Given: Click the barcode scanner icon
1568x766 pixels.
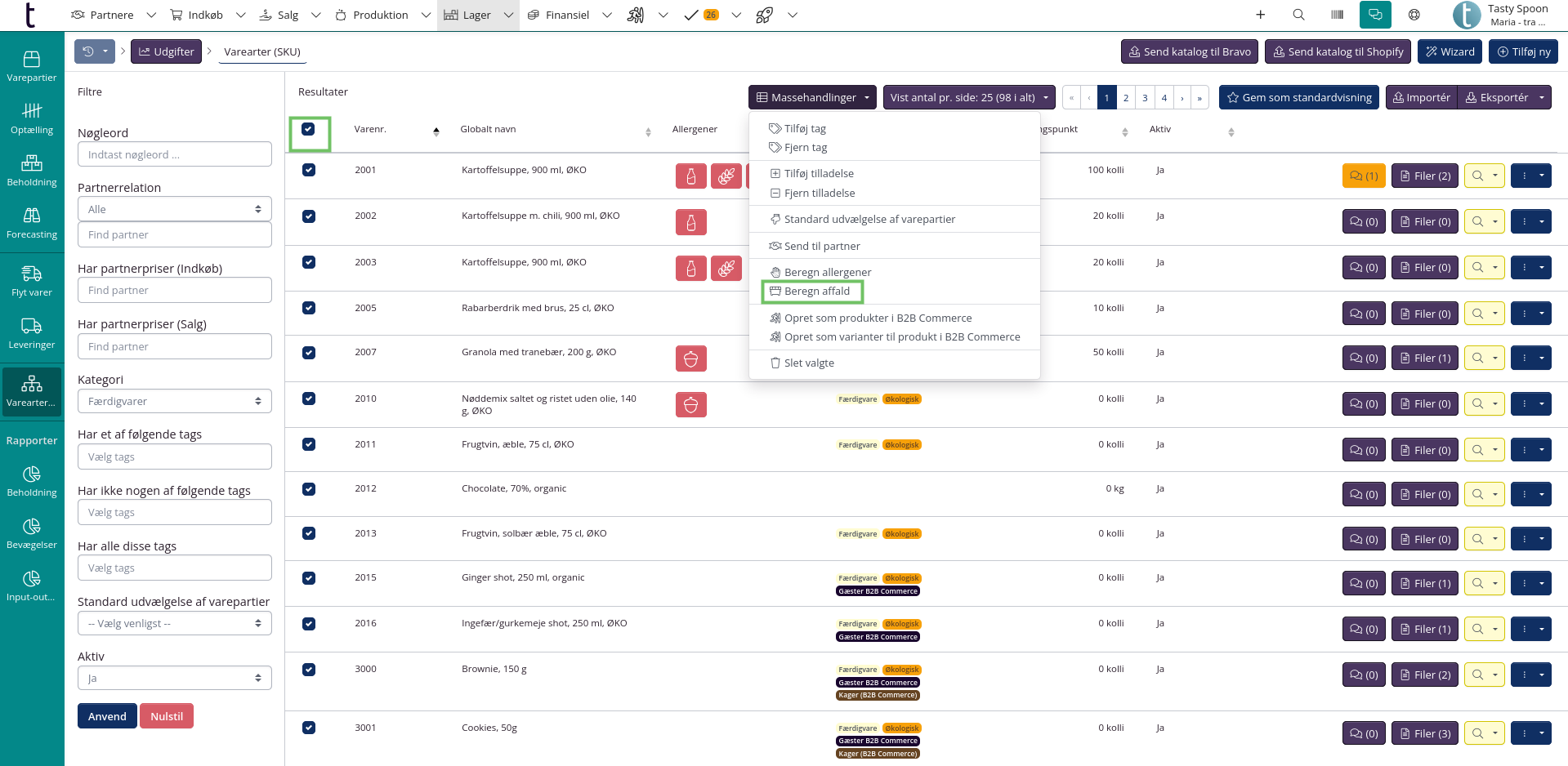Looking at the screenshot, I should pyautogui.click(x=1337, y=15).
